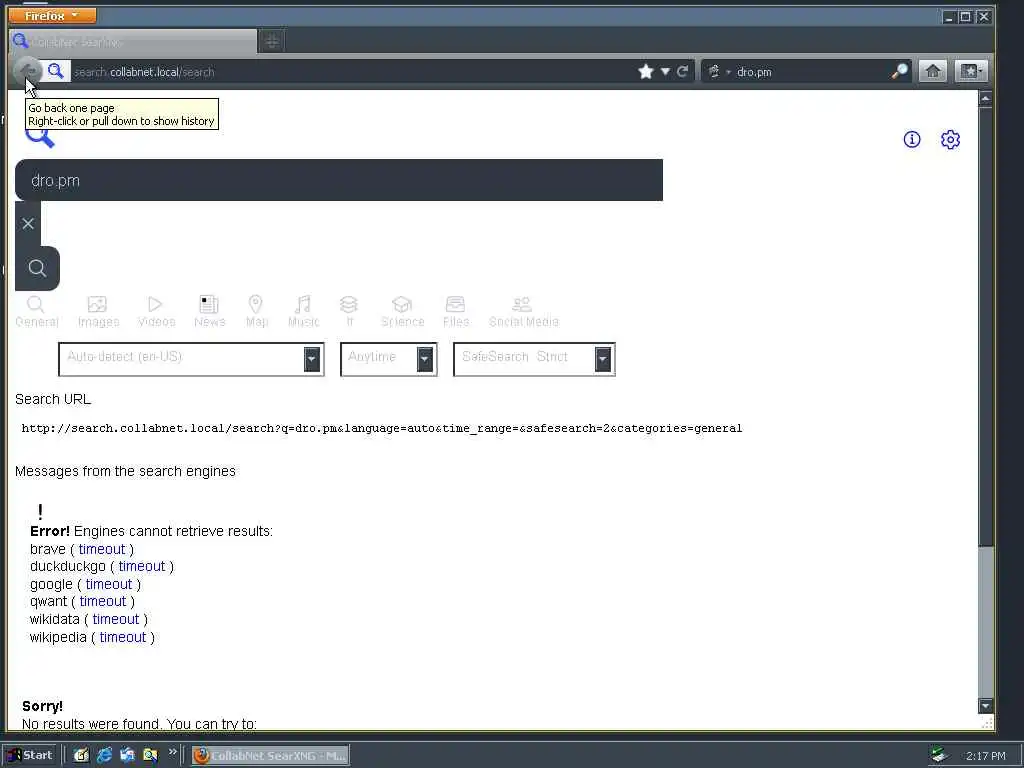Activate CollabNet SearXNG taskbar button
Screen dimensions: 1024x768
[x=270, y=756]
